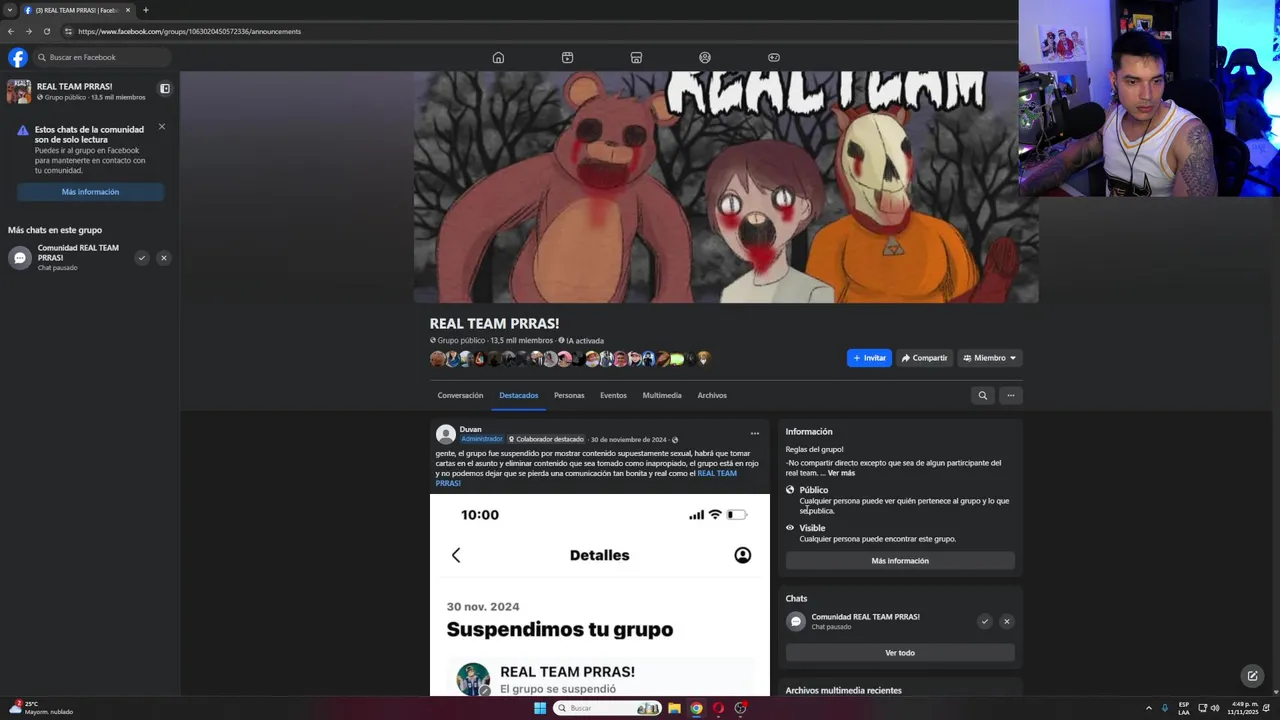Open the browser tab list dropdown
This screenshot has height=720, width=1280.
pos(9,10)
